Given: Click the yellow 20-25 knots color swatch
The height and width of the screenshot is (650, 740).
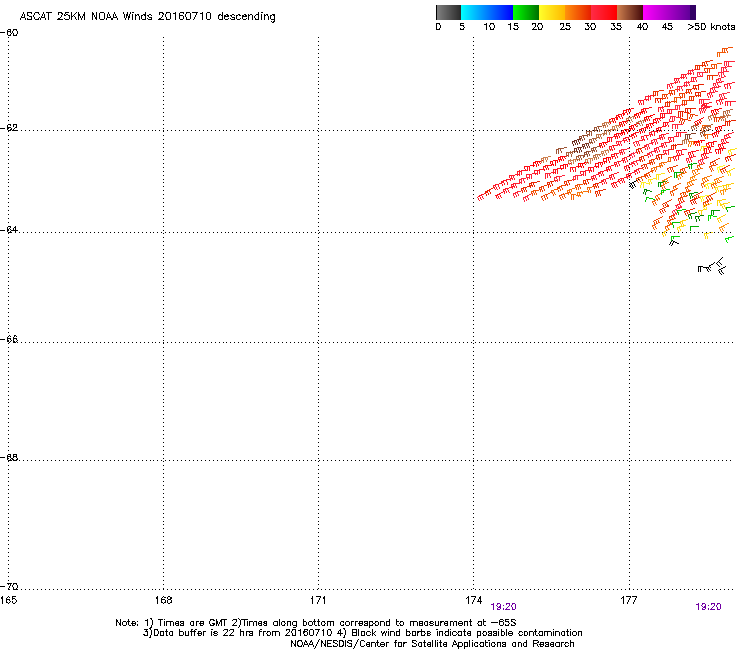Looking at the screenshot, I should [552, 12].
